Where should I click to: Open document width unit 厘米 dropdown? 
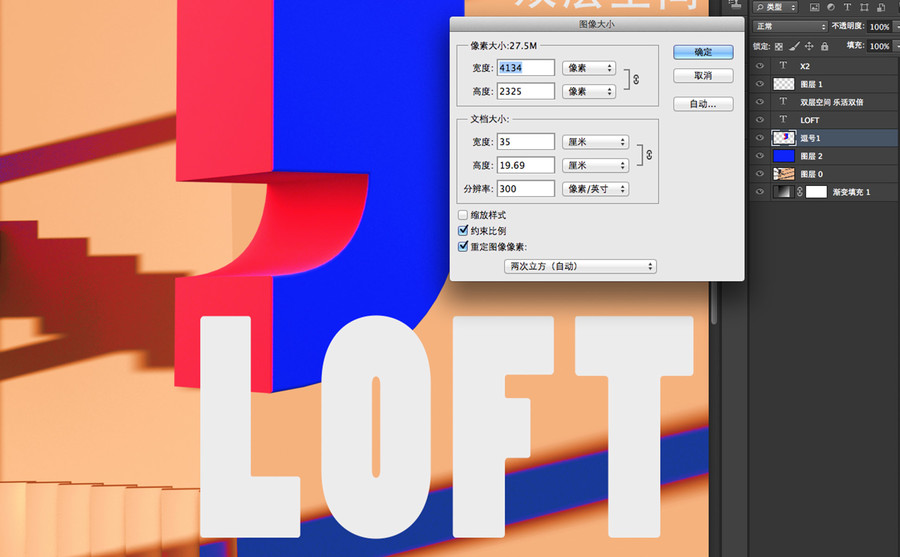pyautogui.click(x=595, y=142)
